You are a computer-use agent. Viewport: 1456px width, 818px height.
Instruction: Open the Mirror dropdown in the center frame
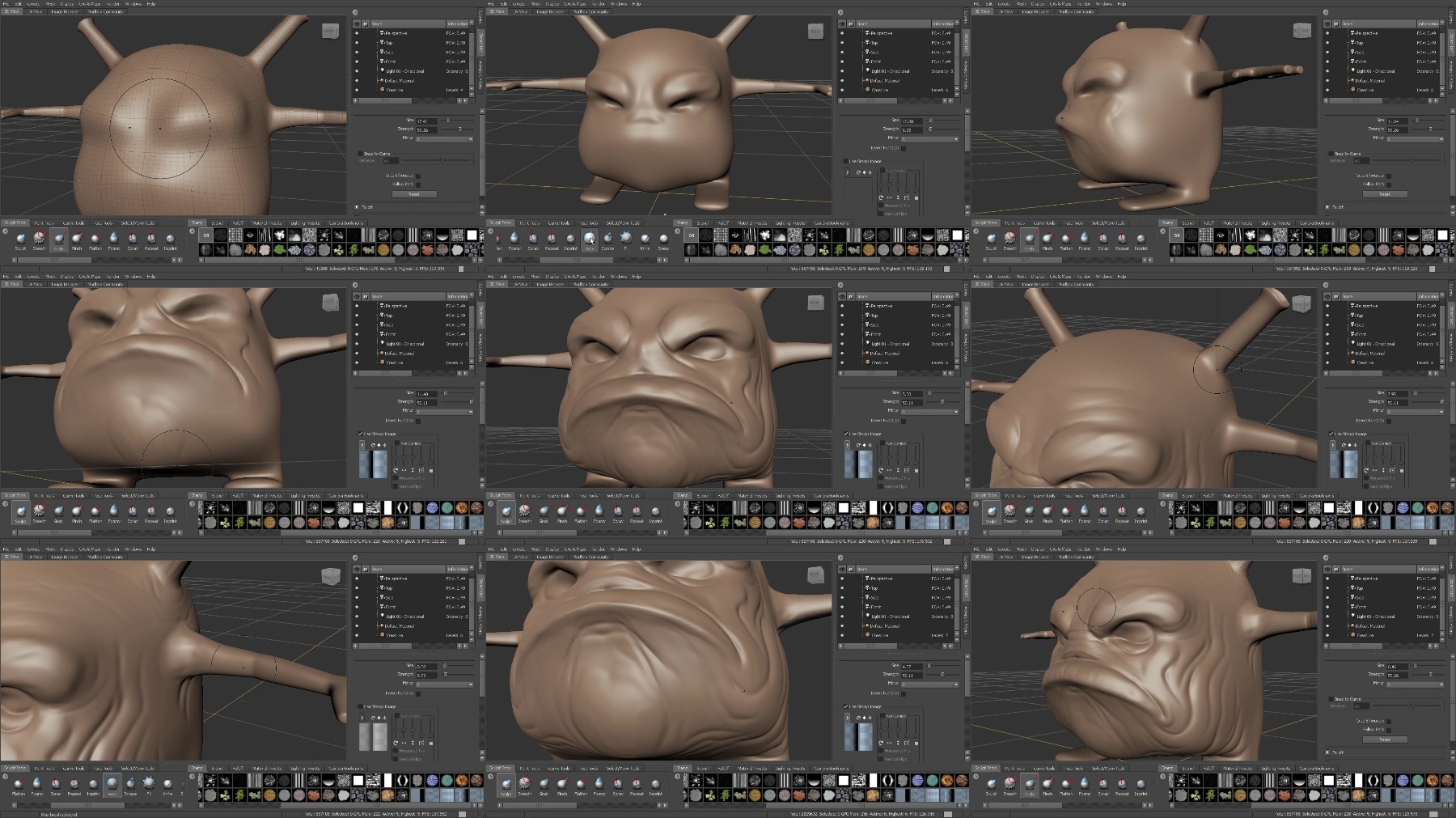click(x=930, y=412)
